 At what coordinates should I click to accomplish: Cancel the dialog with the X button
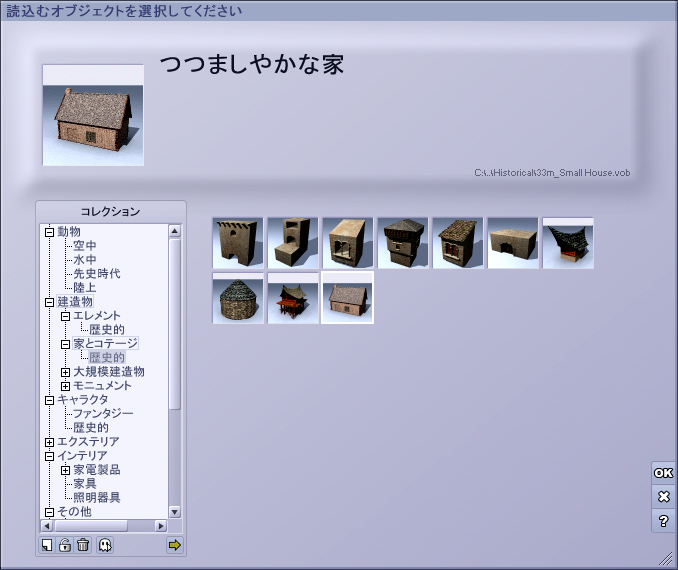(x=663, y=496)
